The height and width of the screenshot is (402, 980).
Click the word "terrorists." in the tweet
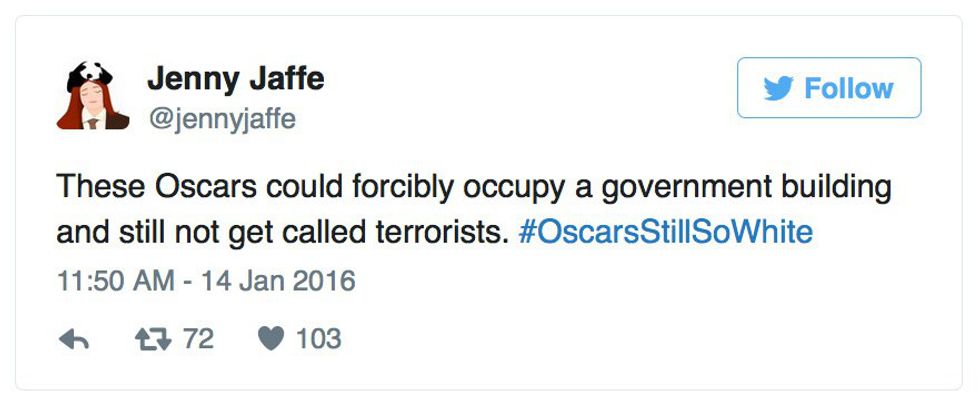tap(434, 233)
